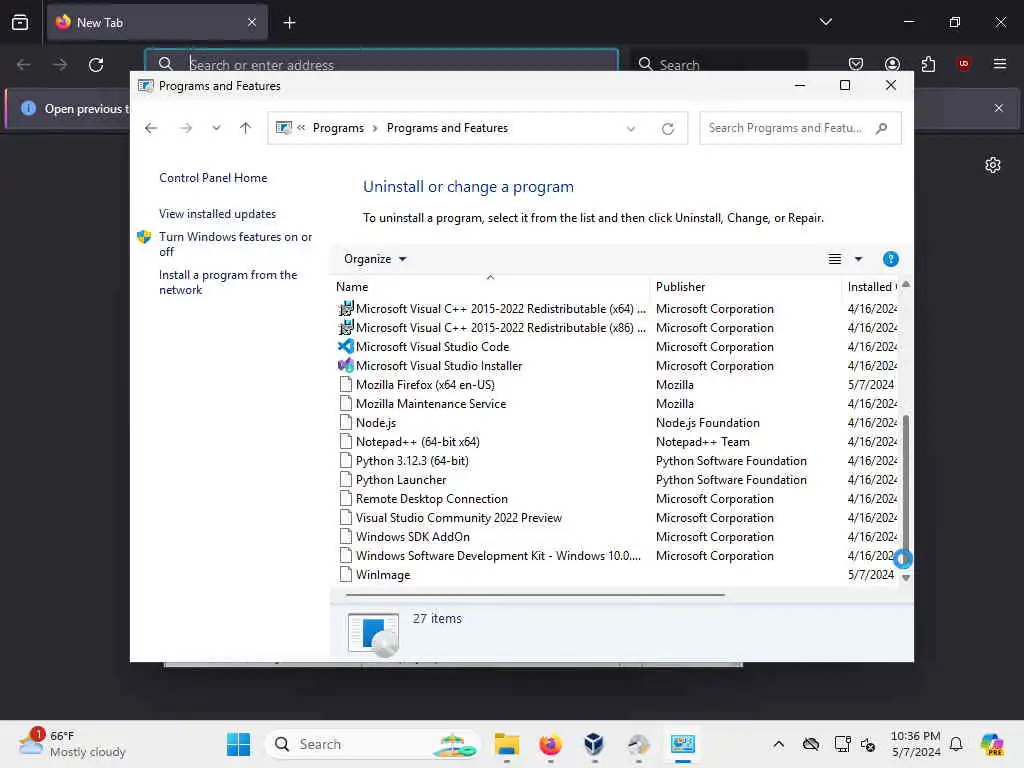Open the taskbar notifications bell

(956, 744)
